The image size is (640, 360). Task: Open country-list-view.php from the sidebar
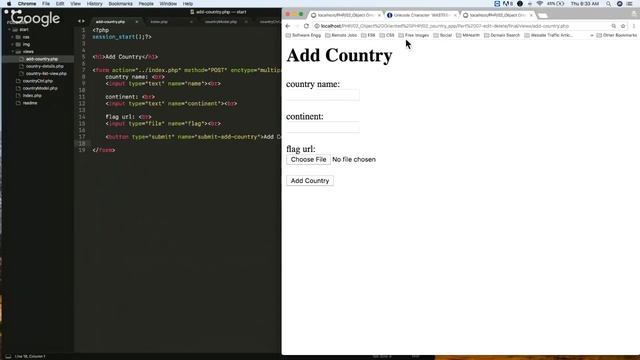coord(46,73)
